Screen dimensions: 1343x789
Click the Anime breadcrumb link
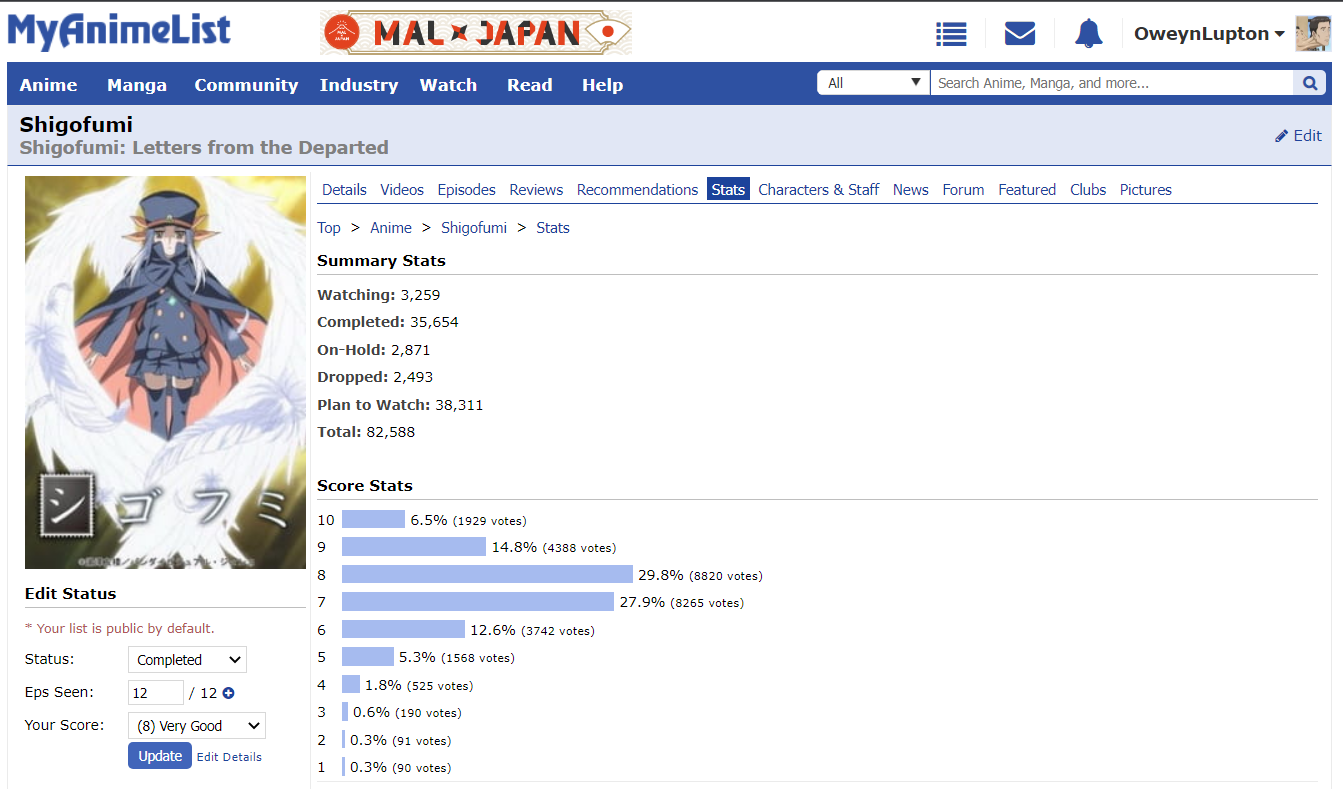[x=391, y=228]
